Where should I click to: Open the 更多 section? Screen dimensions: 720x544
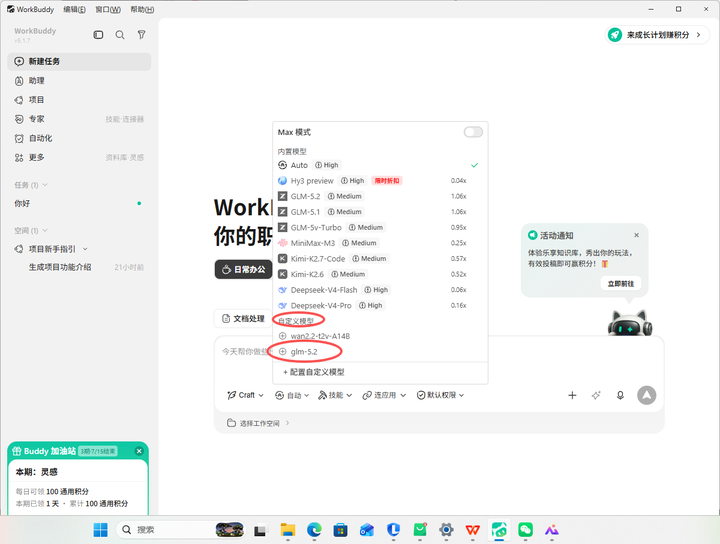tap(79, 157)
